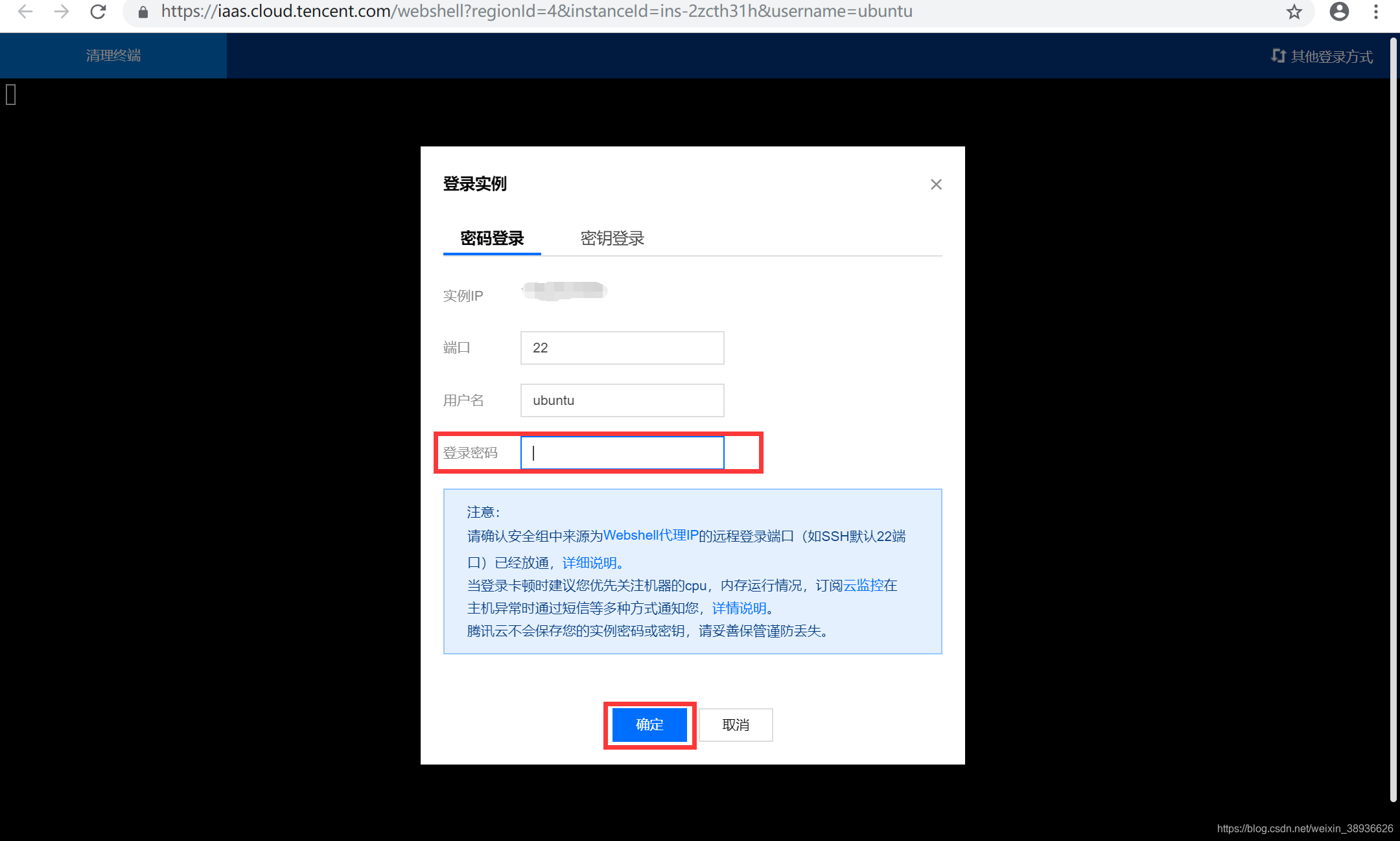Bookmark this page with star icon

click(x=1294, y=12)
